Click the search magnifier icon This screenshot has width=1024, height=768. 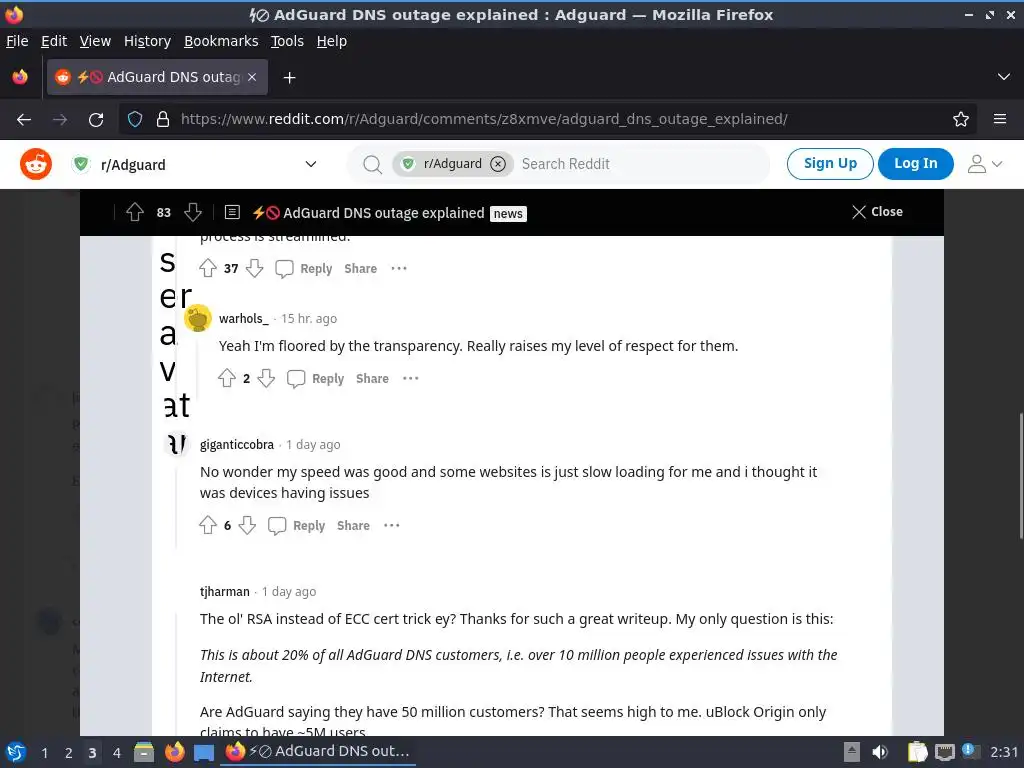click(x=372, y=165)
